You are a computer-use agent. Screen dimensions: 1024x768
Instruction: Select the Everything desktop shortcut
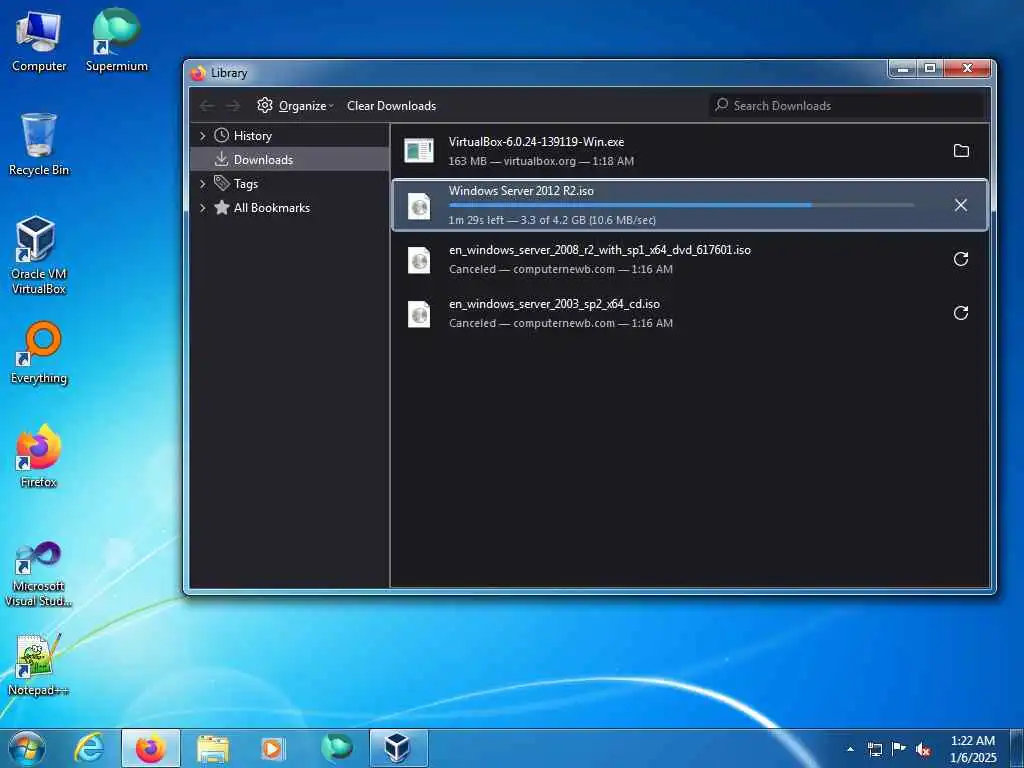(x=39, y=353)
